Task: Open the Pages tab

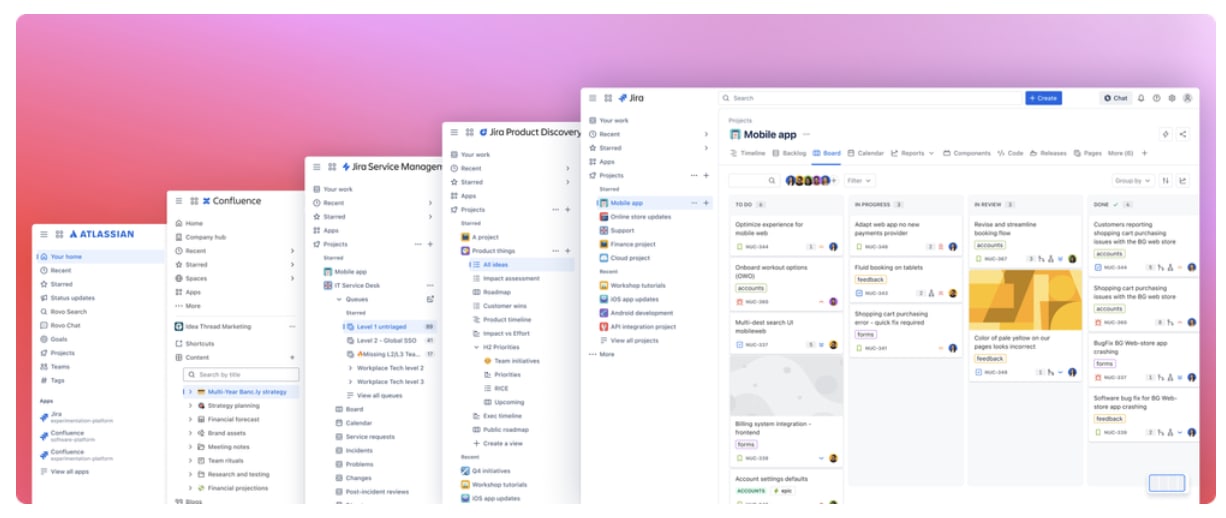Action: pyautogui.click(x=1088, y=153)
